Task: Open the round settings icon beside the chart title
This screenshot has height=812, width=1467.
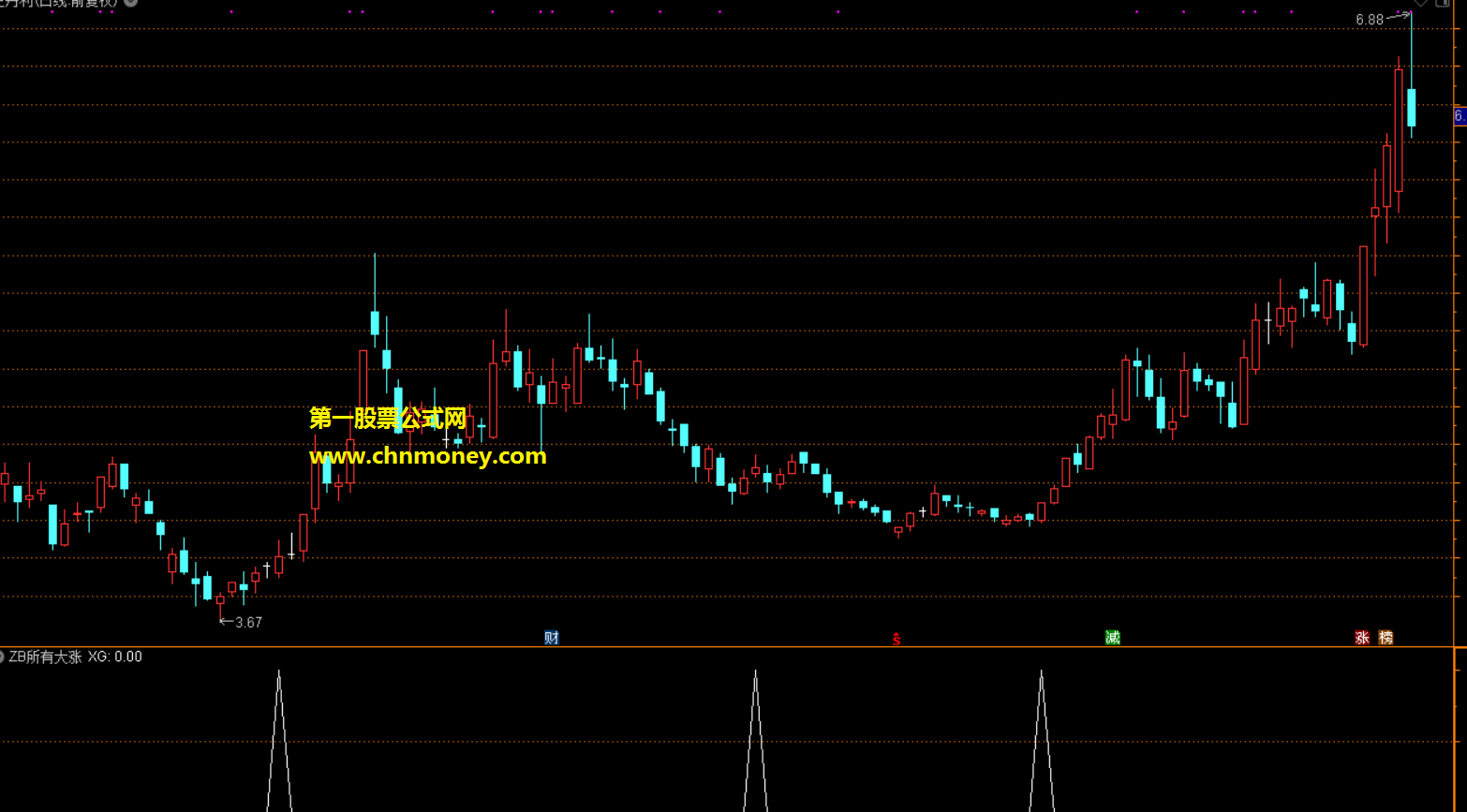Action: pyautogui.click(x=131, y=3)
